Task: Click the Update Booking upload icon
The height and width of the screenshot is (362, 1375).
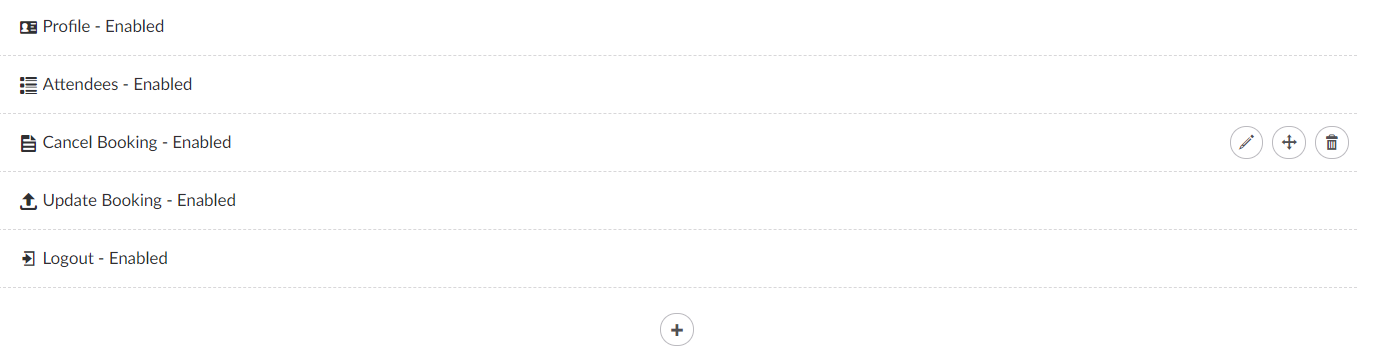Action: [29, 201]
